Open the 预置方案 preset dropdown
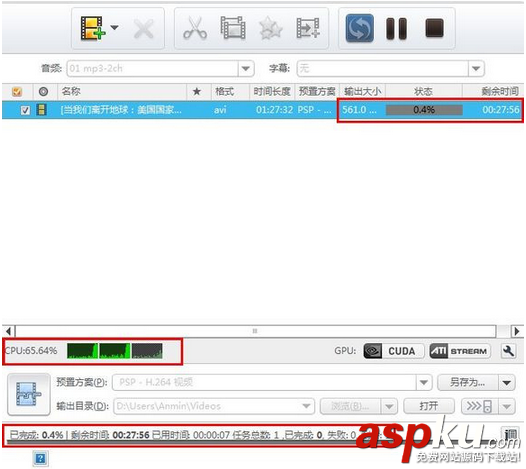 click(x=423, y=382)
